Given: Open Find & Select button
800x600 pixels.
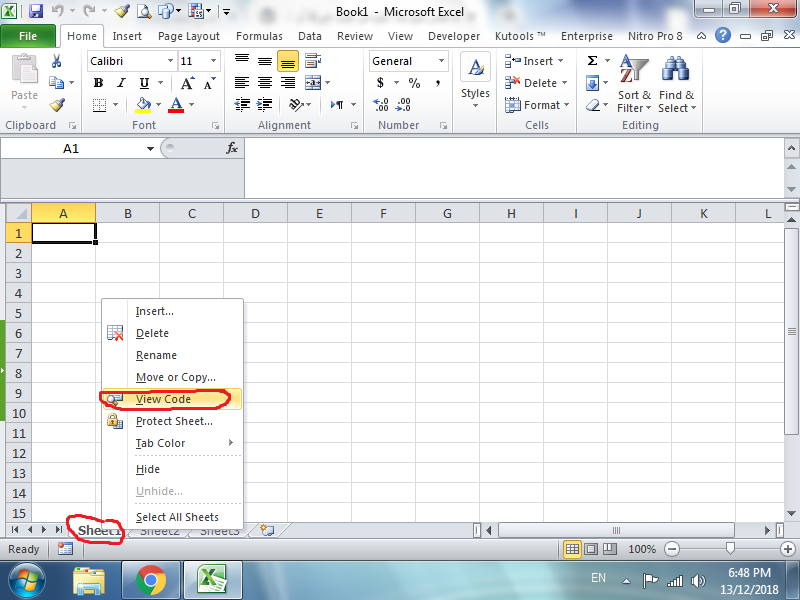Looking at the screenshot, I should [x=677, y=84].
